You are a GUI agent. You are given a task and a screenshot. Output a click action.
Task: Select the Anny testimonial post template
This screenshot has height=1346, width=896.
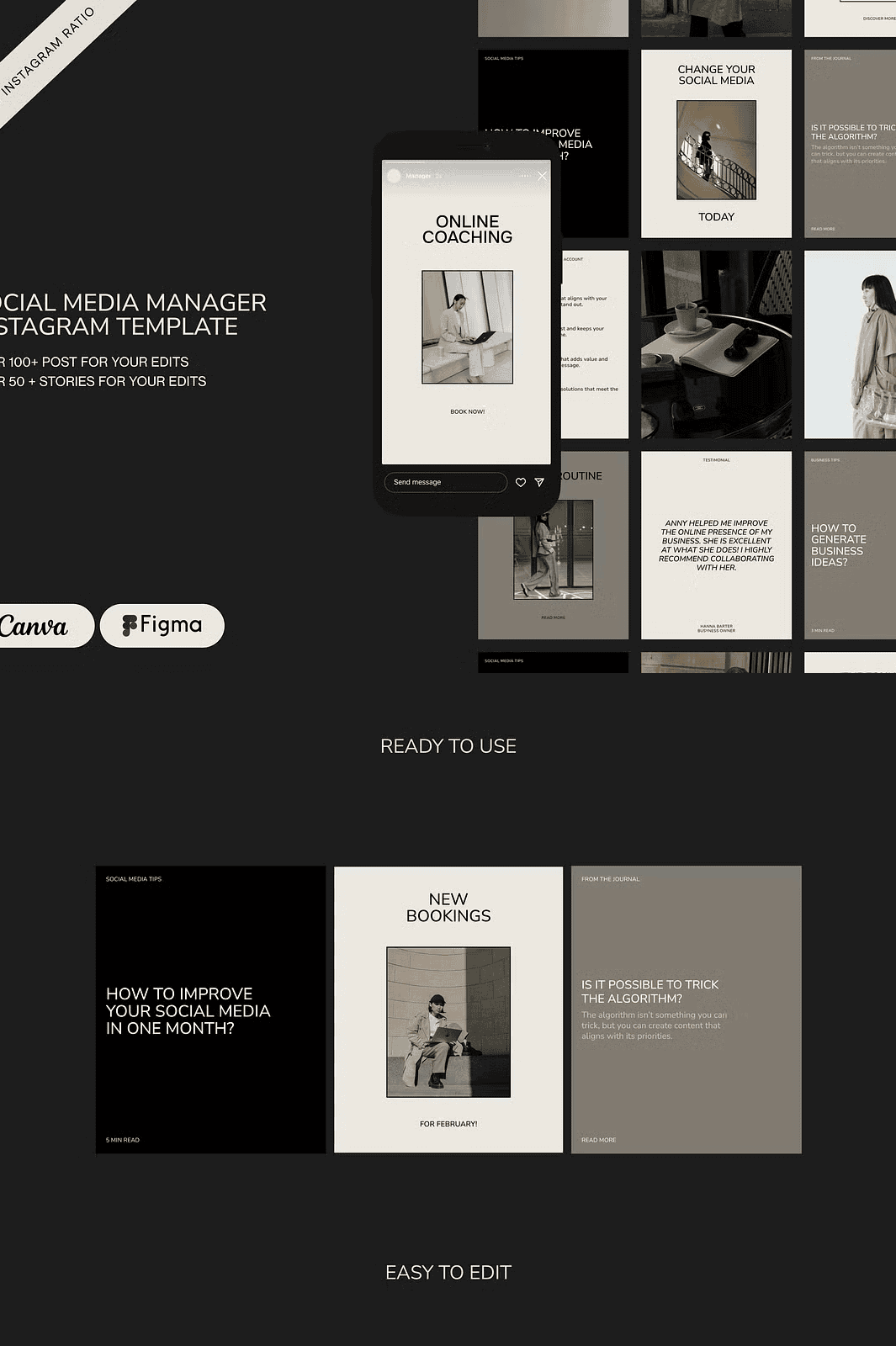tap(716, 545)
